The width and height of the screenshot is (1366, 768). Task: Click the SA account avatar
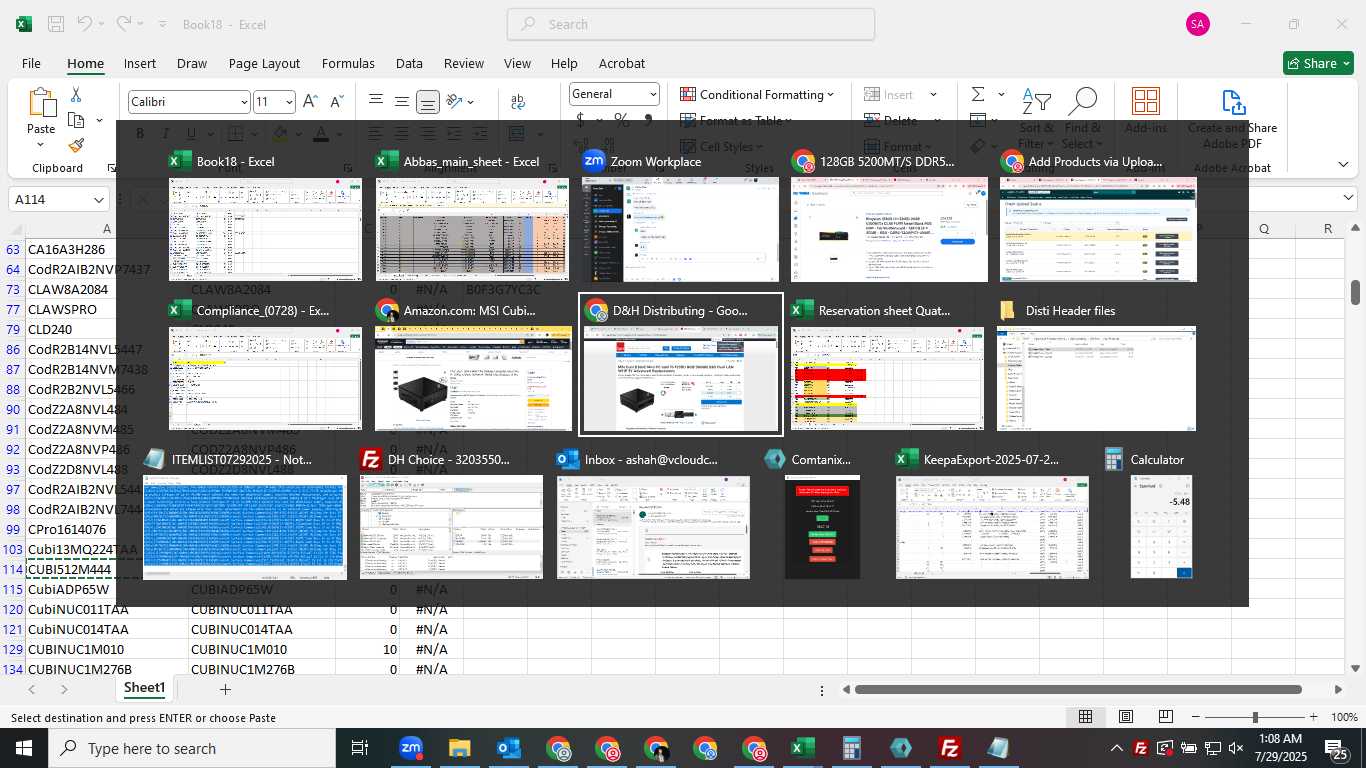(1198, 24)
